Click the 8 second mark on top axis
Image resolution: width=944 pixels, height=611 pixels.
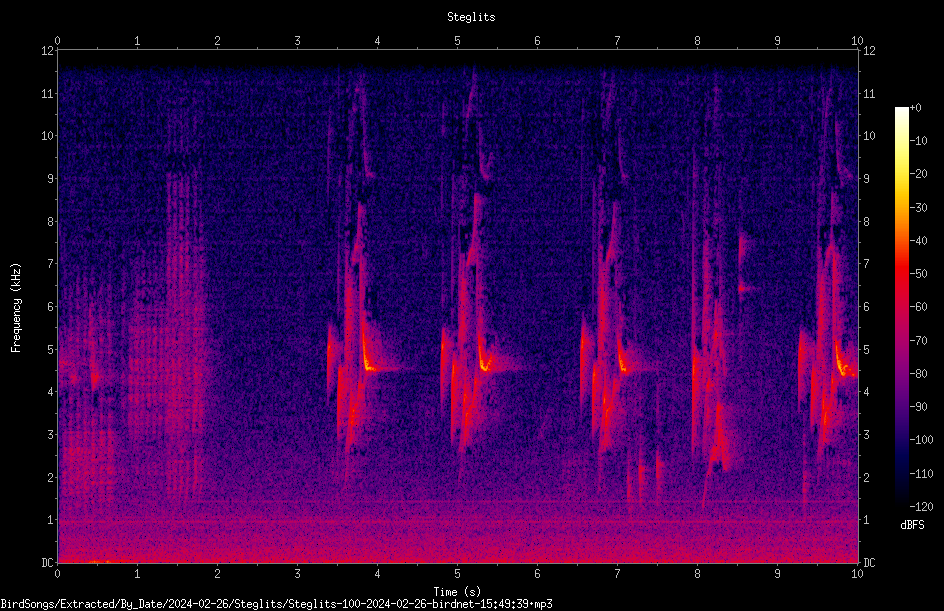point(697,41)
